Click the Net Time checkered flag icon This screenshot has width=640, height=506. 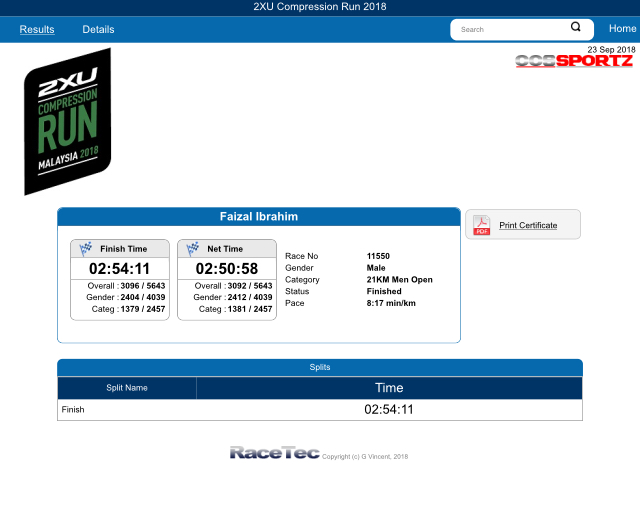192,249
